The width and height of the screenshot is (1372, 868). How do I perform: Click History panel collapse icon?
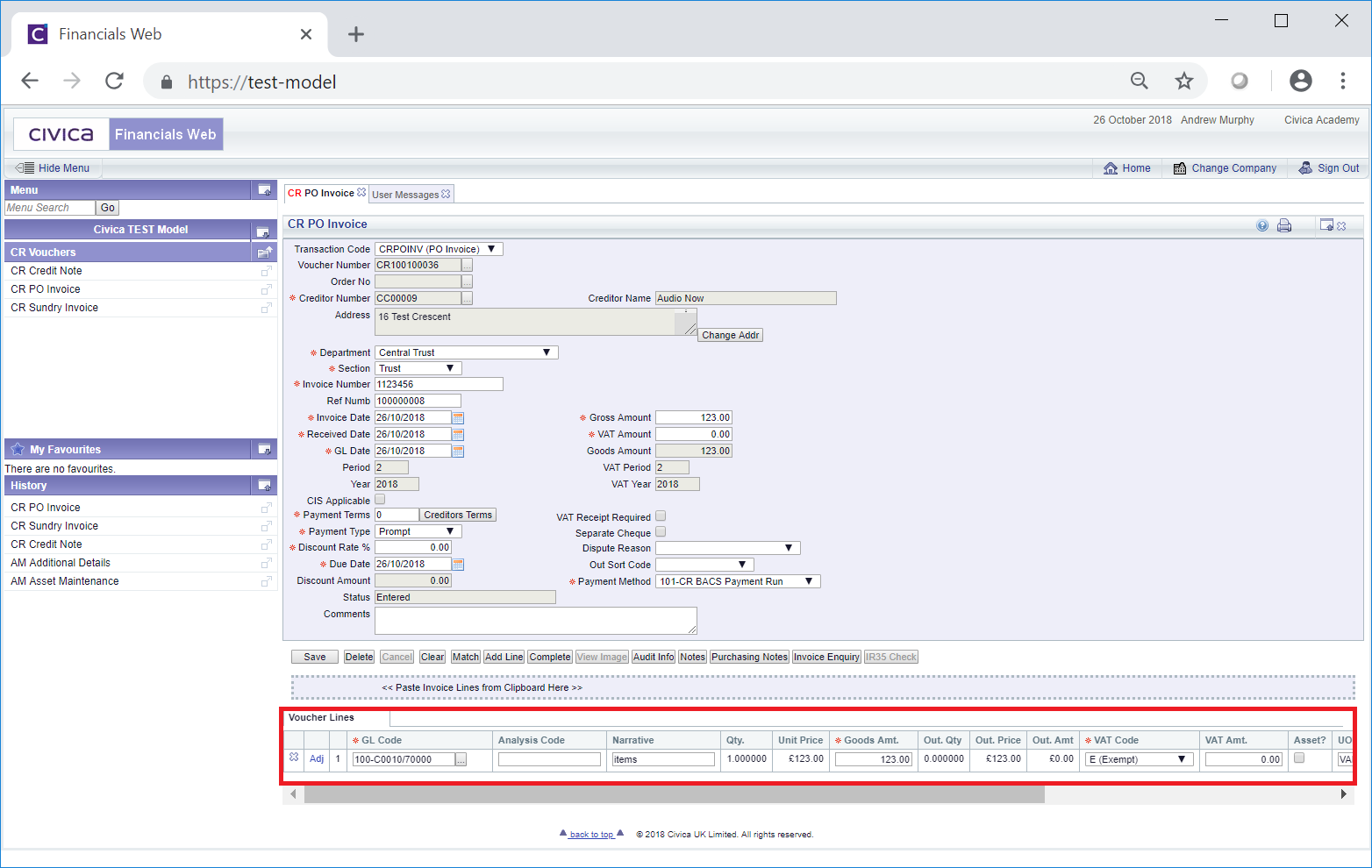point(264,486)
